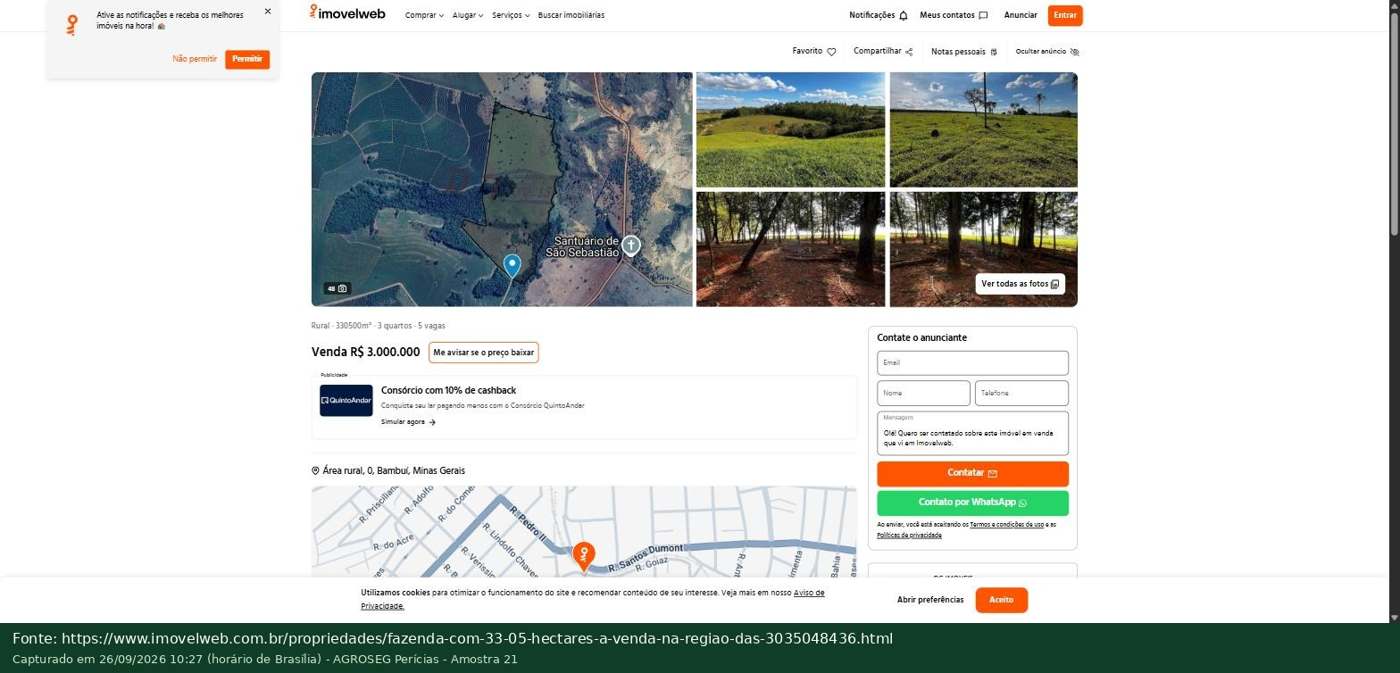Image resolution: width=1400 pixels, height=673 pixels.
Task: Open the shaded tree trunks photo beside map
Action: pyautogui.click(x=791, y=249)
